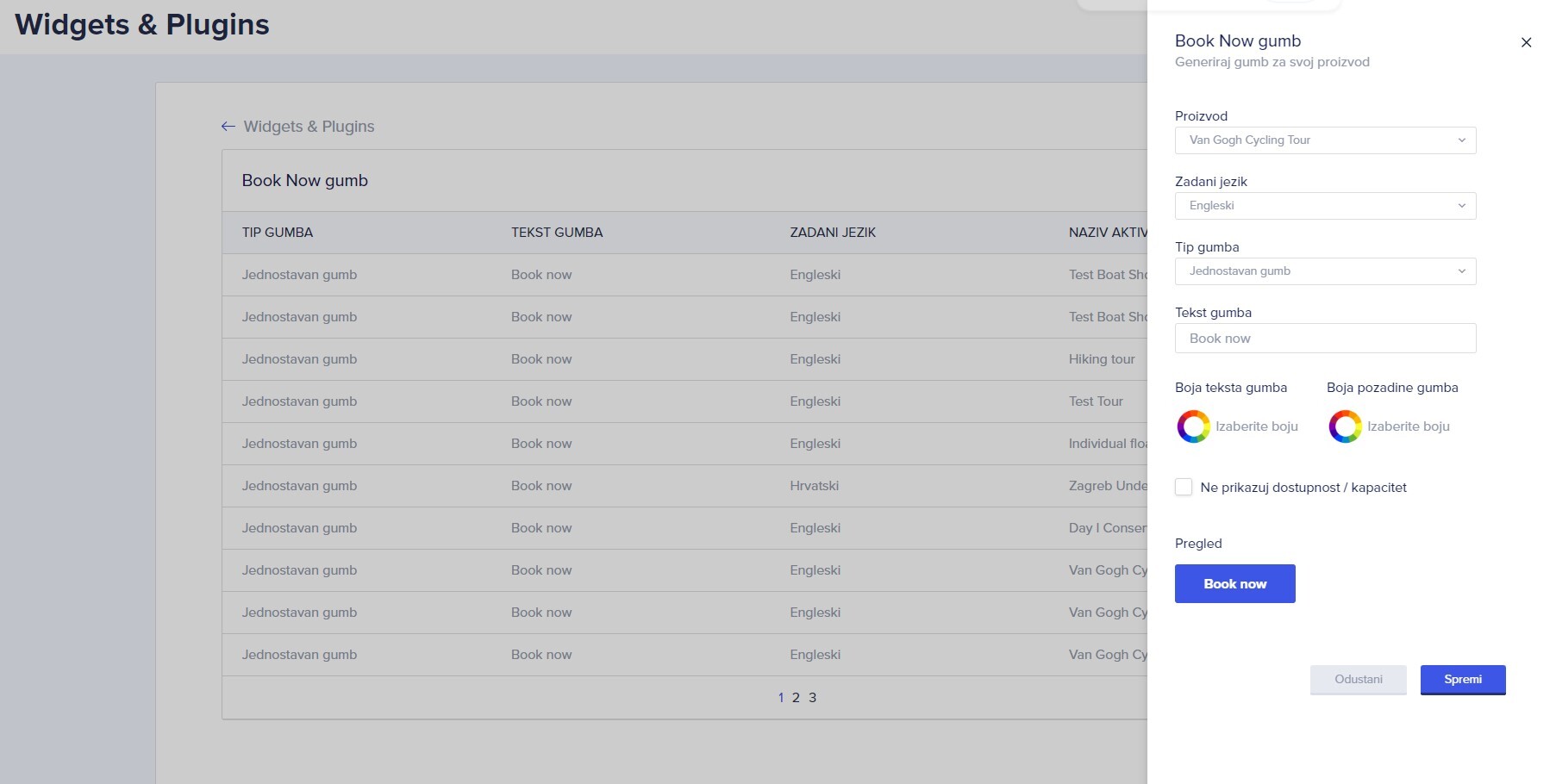Click the Individual flo… activity name cell

(1108, 444)
